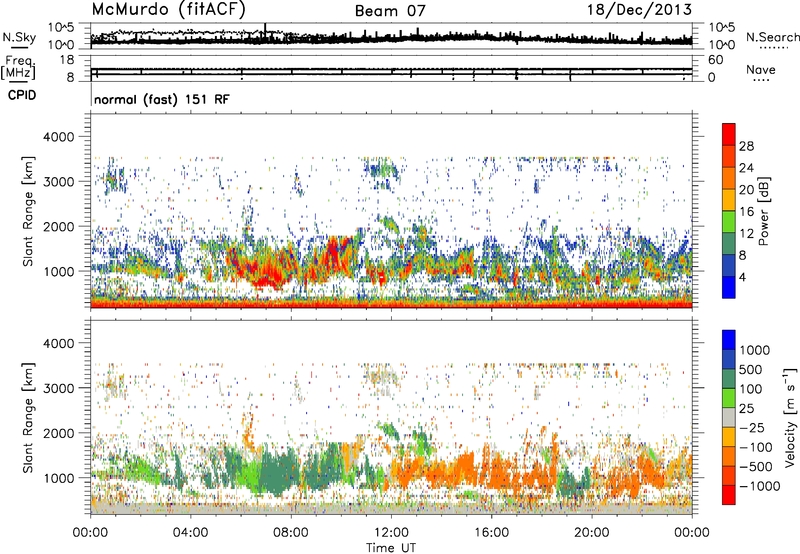Viewport: 800px width, 554px height.
Task: Click the "28" tick on Power colorbar
Action: [746, 146]
